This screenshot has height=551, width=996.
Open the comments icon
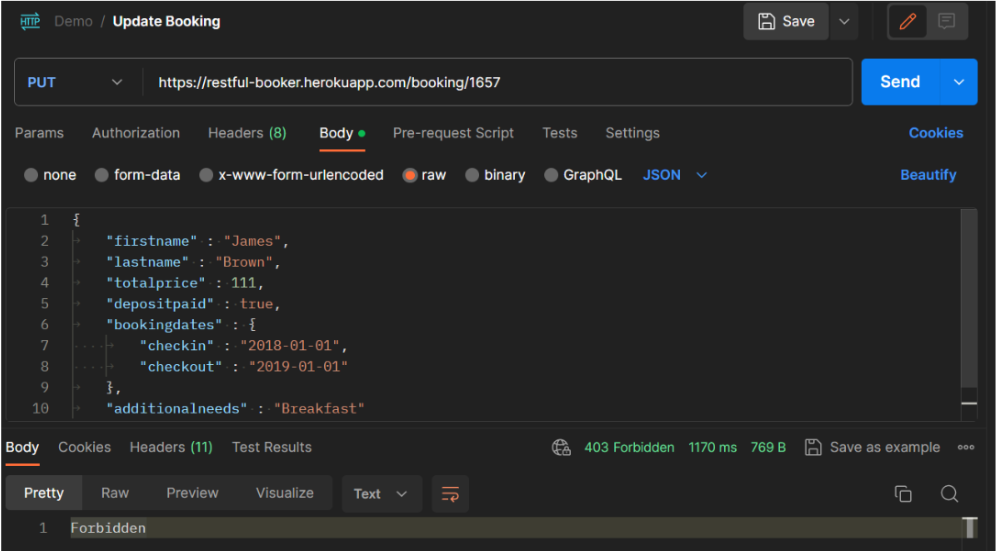[x=946, y=22]
